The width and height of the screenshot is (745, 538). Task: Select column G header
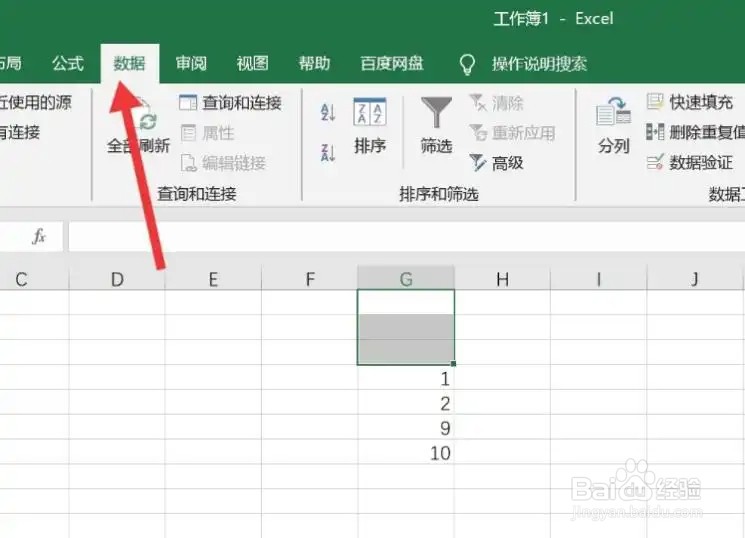(x=406, y=279)
